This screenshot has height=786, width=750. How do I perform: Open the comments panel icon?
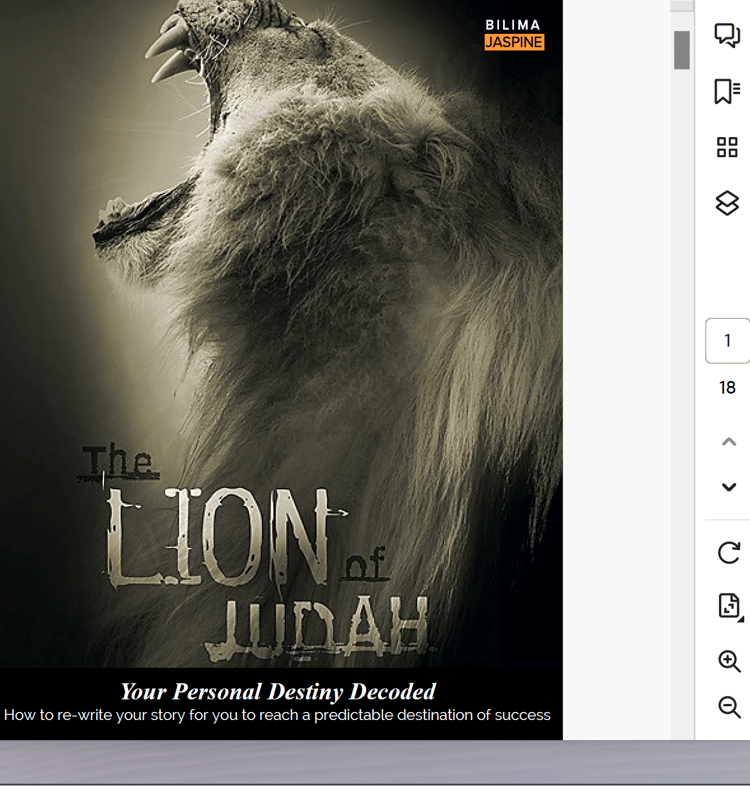727,36
